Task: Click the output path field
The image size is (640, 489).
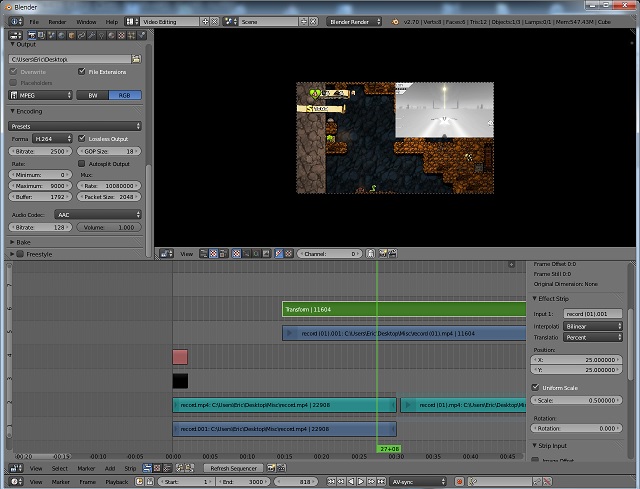Action: (x=70, y=59)
